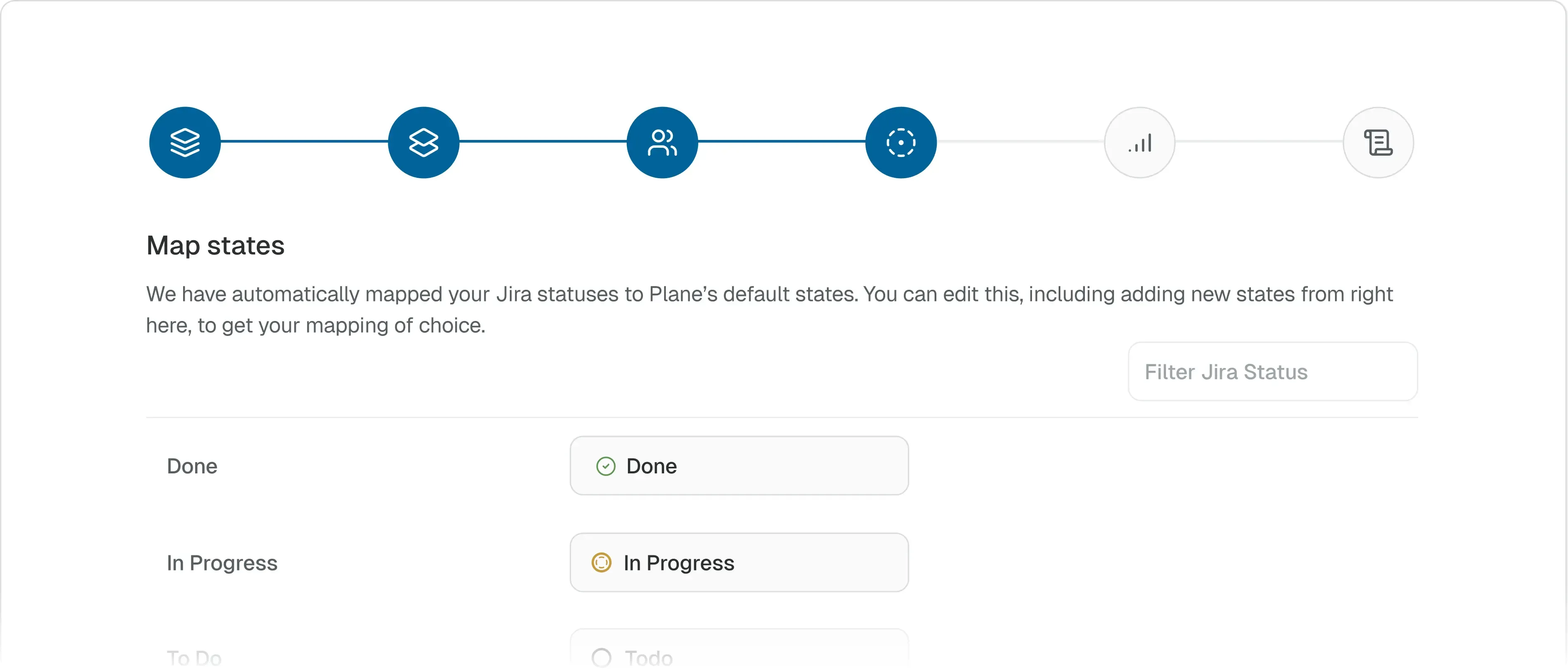The image size is (1568, 672).
Task: Expand the In Progress state mapping dropdown
Action: tap(739, 562)
